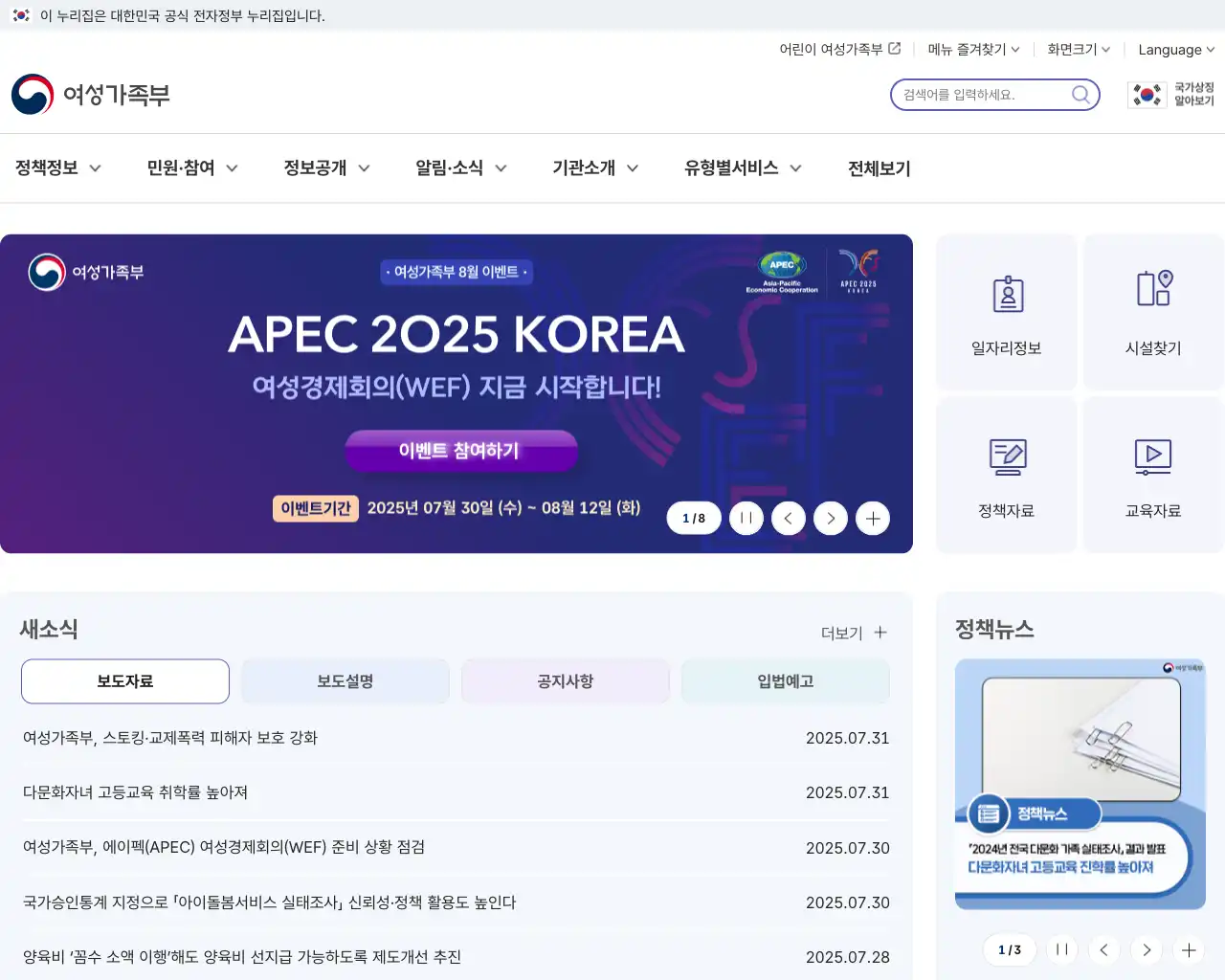Click plus icon in 정책뉴스 controls
This screenshot has width=1225, height=980.
[1189, 949]
